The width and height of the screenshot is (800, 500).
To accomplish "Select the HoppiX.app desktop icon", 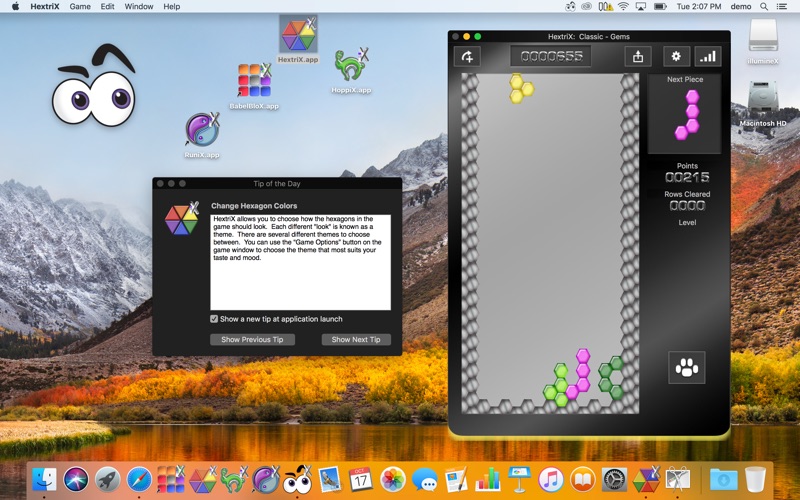I will [x=351, y=70].
